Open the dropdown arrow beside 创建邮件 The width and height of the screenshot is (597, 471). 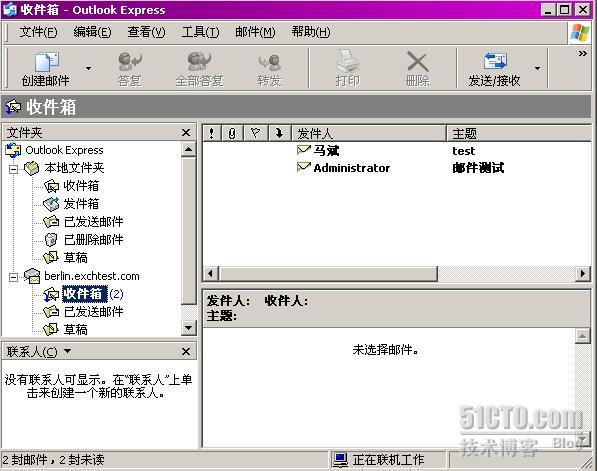point(88,69)
